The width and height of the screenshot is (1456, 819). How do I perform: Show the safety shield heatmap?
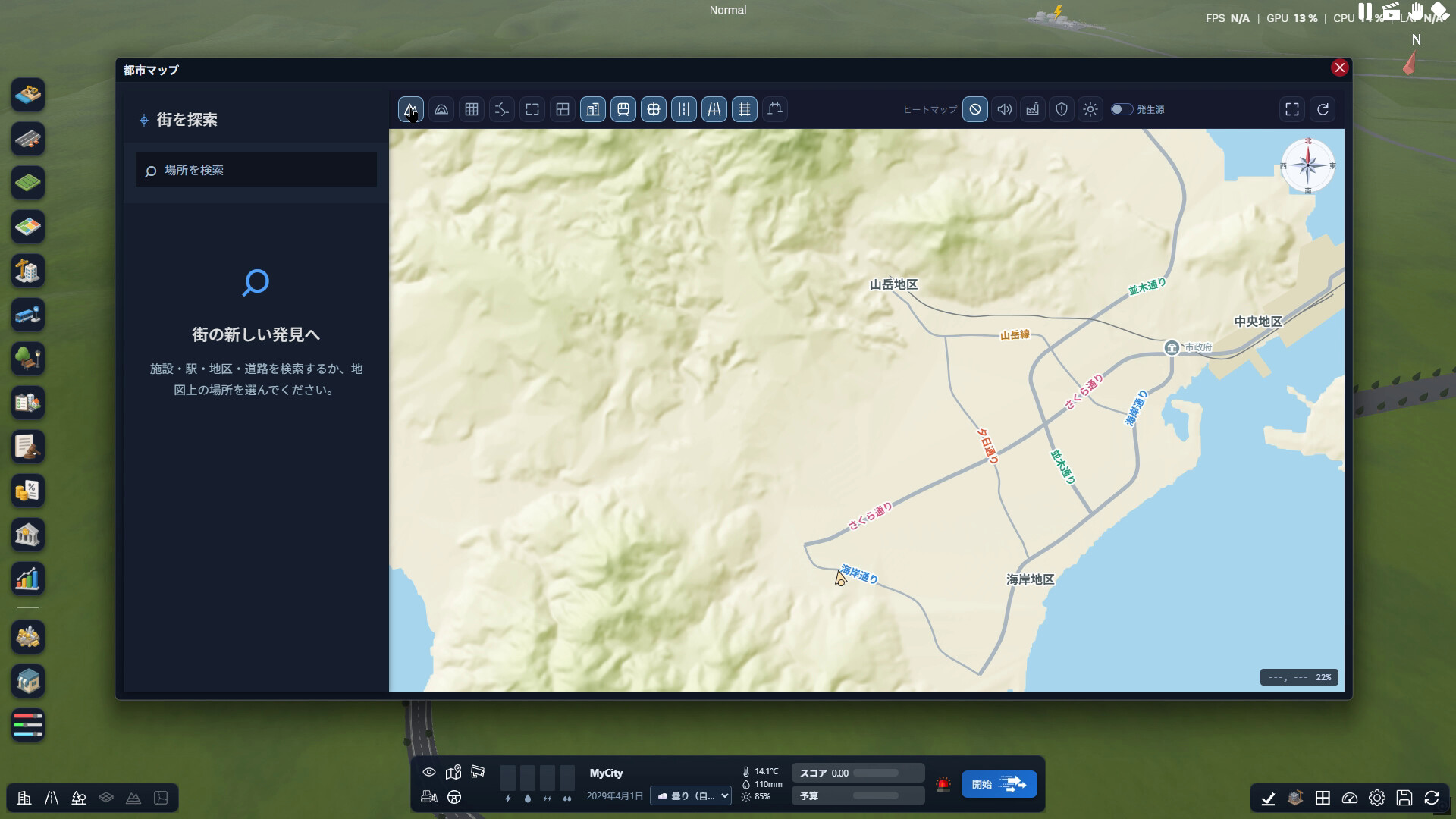click(1061, 109)
